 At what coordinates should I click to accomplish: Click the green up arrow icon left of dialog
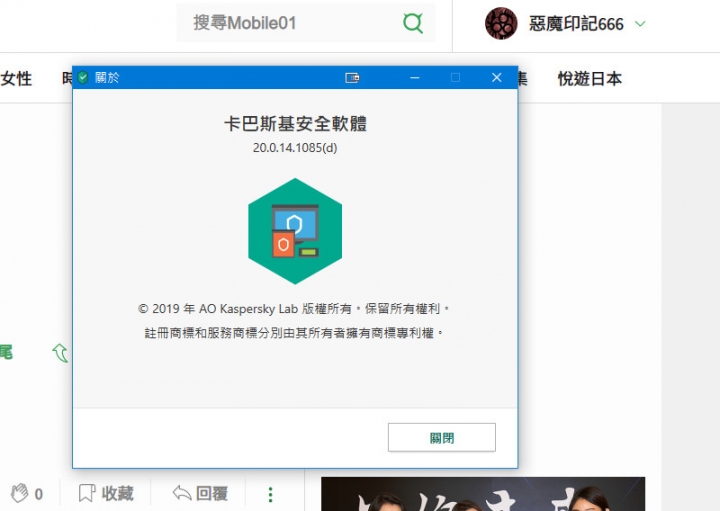(60, 353)
